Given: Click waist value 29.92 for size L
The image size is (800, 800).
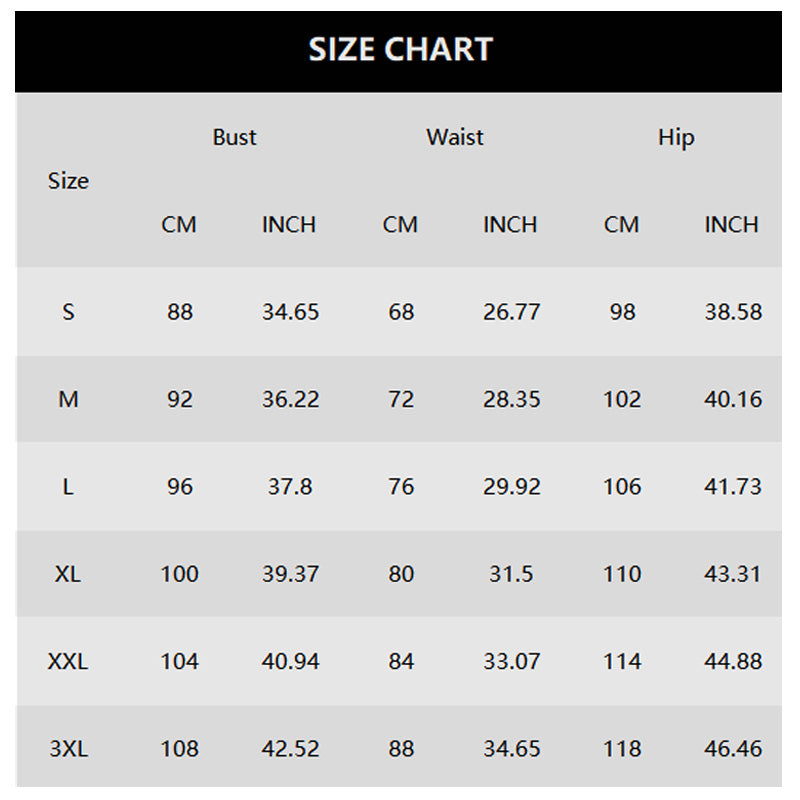Looking at the screenshot, I should point(511,487).
